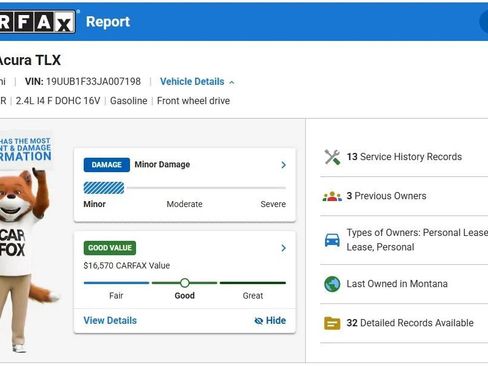Click Last Owned in Montana text
This screenshot has height=366, width=488.
pos(397,284)
